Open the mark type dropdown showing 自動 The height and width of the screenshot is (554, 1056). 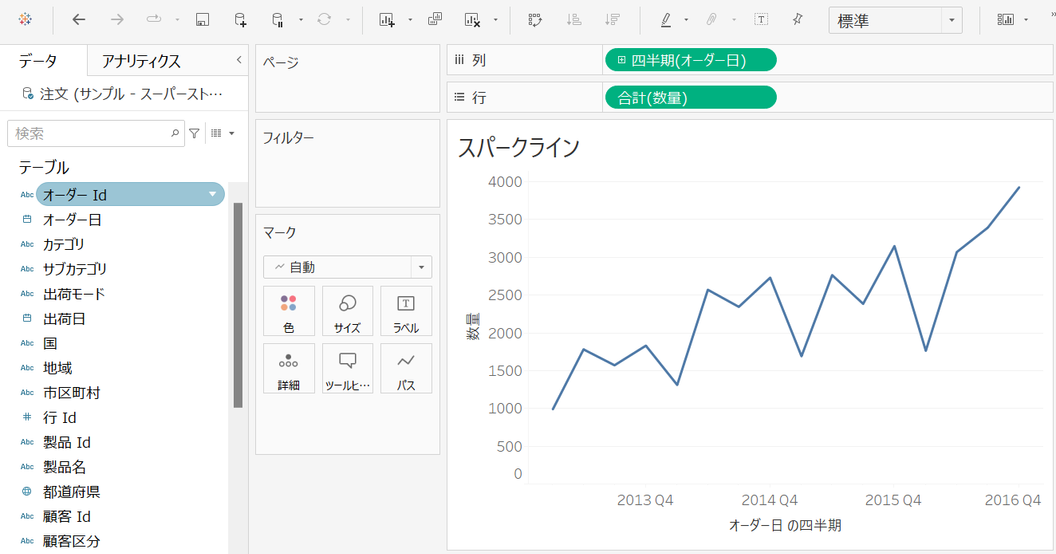coord(348,267)
